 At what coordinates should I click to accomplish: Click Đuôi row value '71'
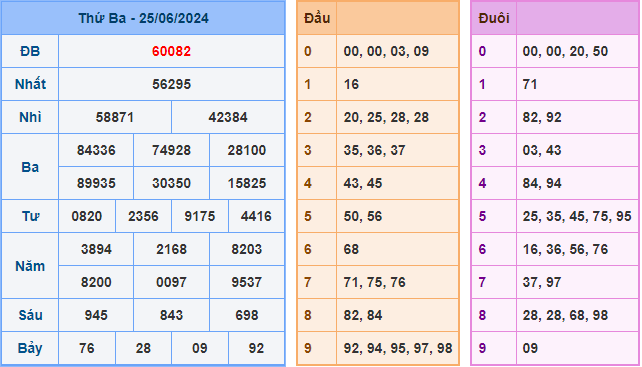pyautogui.click(x=530, y=84)
